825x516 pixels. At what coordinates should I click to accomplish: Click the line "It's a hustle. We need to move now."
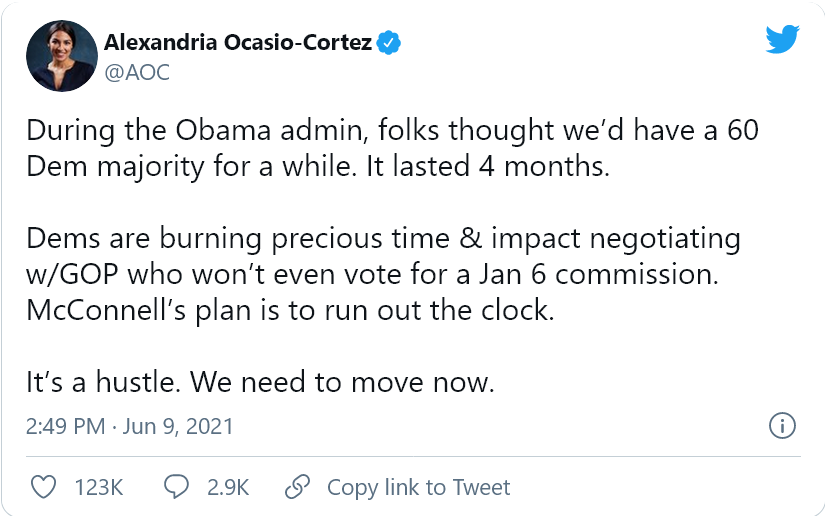click(259, 382)
